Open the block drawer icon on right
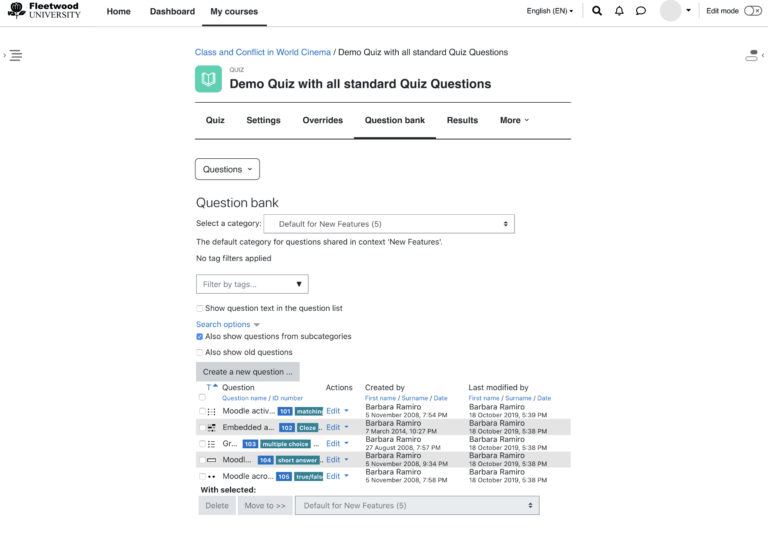Image resolution: width=768 pixels, height=535 pixels. (752, 56)
